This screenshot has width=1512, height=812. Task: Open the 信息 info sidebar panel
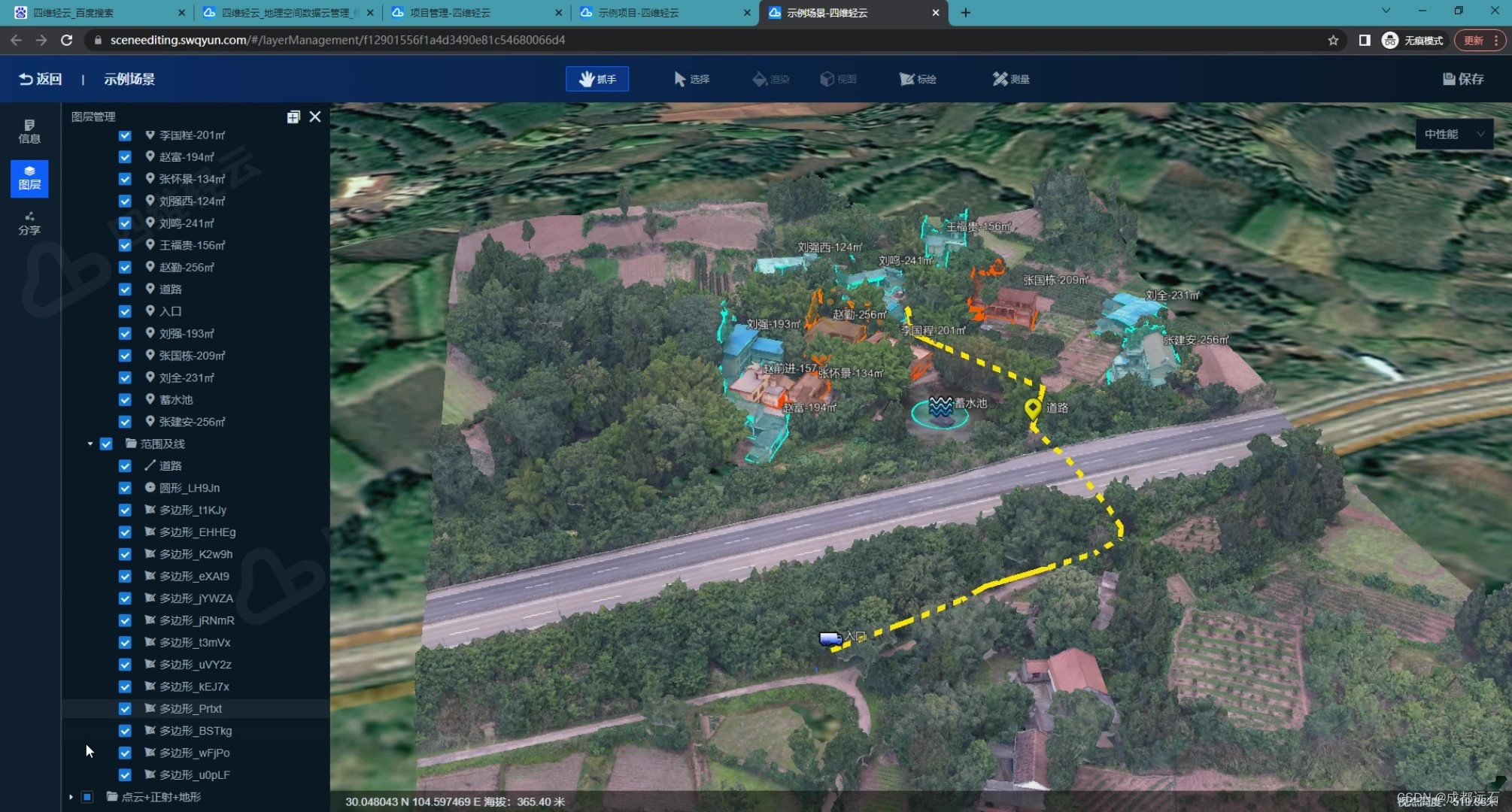[29, 132]
